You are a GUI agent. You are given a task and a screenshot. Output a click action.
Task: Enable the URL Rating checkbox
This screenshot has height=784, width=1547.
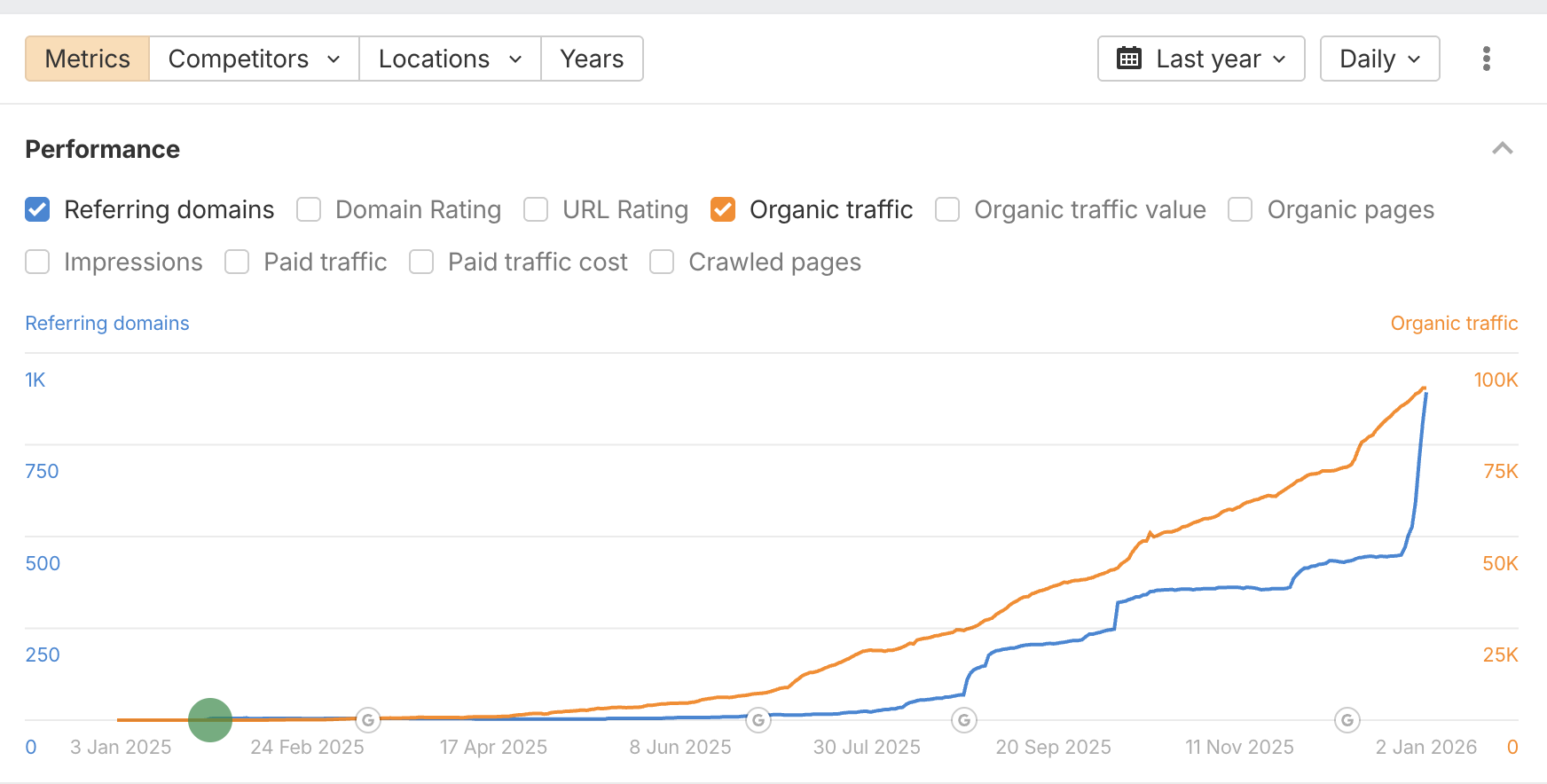pyautogui.click(x=536, y=209)
